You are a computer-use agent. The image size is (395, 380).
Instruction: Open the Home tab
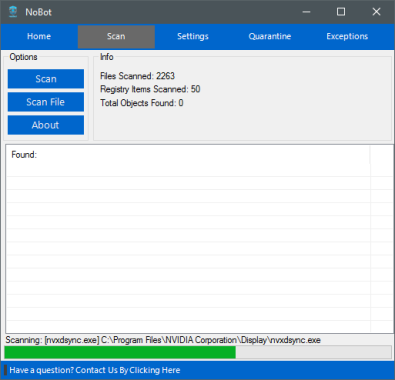(x=39, y=36)
